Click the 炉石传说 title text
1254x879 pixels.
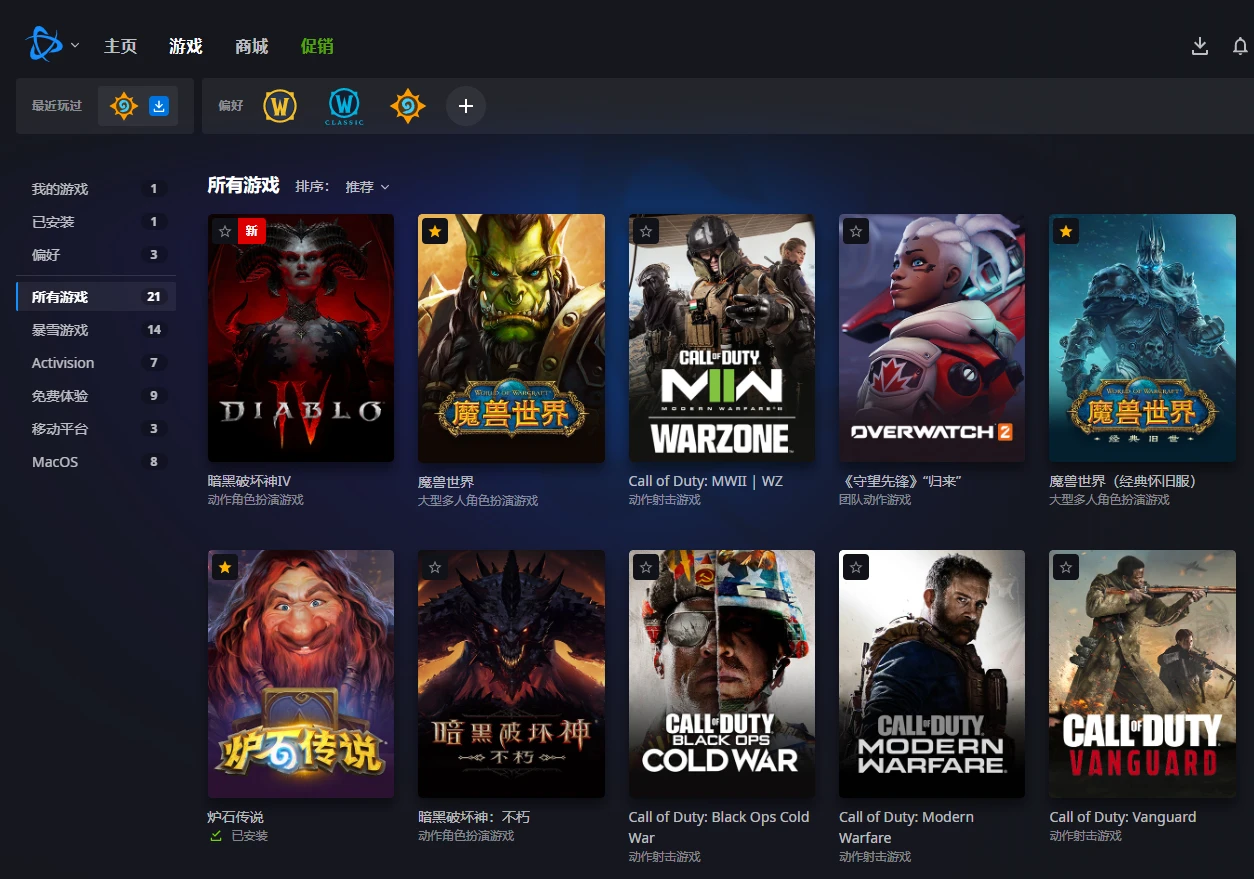[236, 817]
